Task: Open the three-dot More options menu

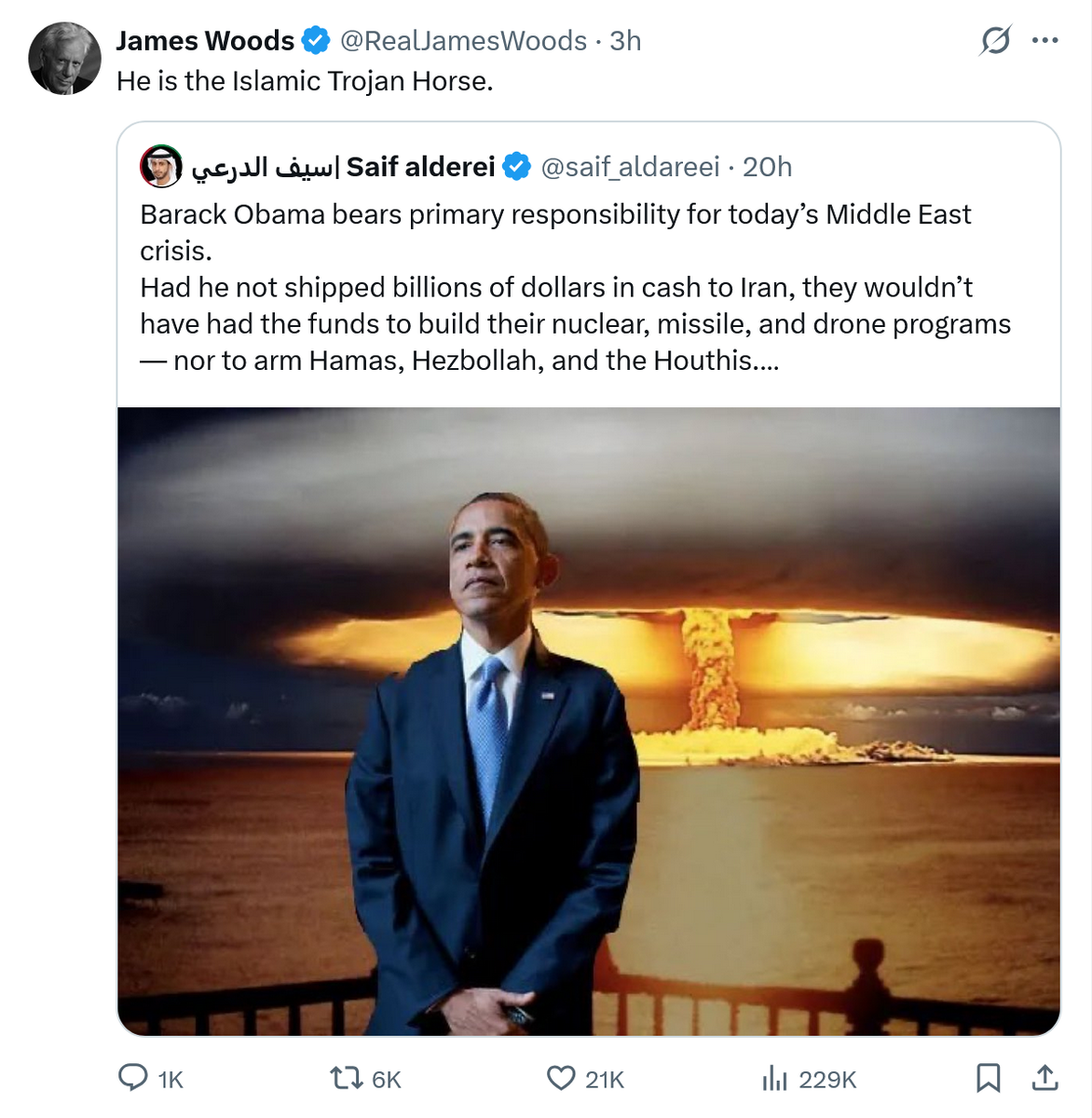Action: coord(1045,41)
